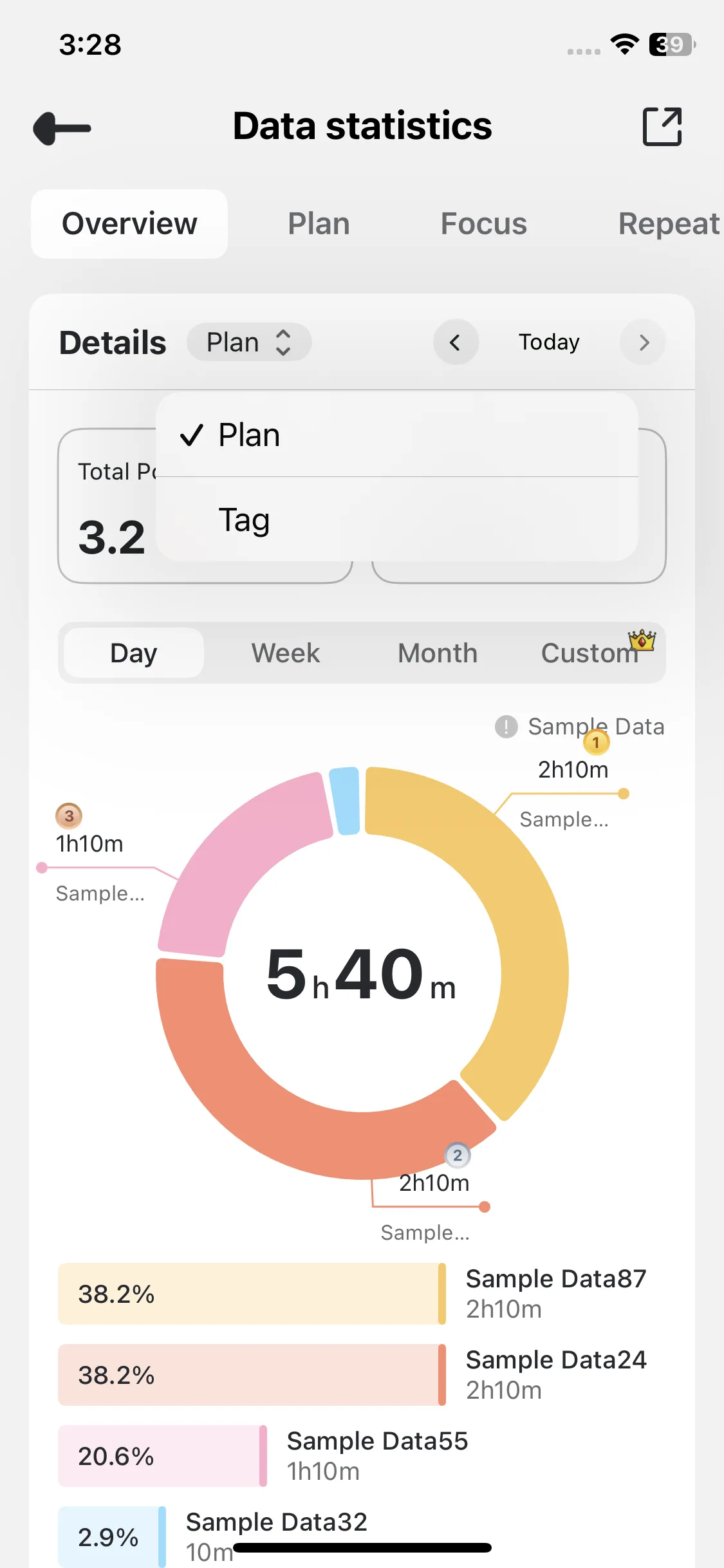This screenshot has width=724, height=1568.
Task: Select the Sample Data55 percentage bar row
Action: pos(162,1456)
